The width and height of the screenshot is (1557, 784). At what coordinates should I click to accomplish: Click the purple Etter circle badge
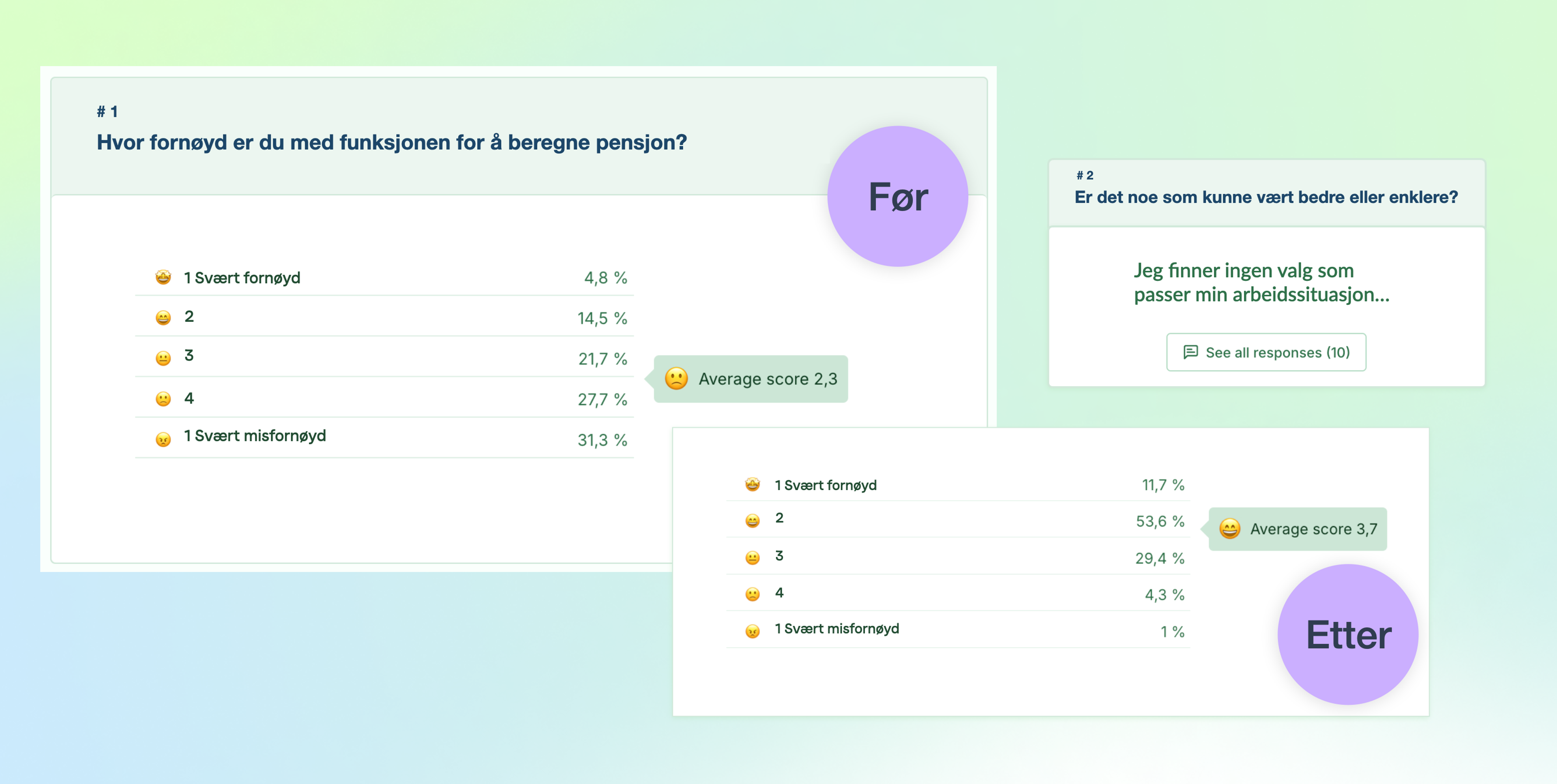(x=1348, y=634)
